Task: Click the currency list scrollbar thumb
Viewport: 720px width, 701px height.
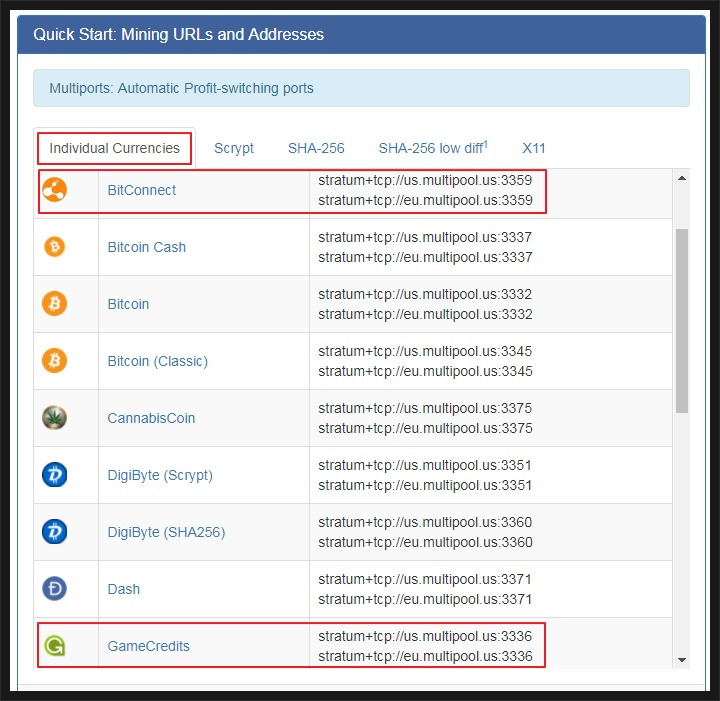Action: pyautogui.click(x=682, y=320)
